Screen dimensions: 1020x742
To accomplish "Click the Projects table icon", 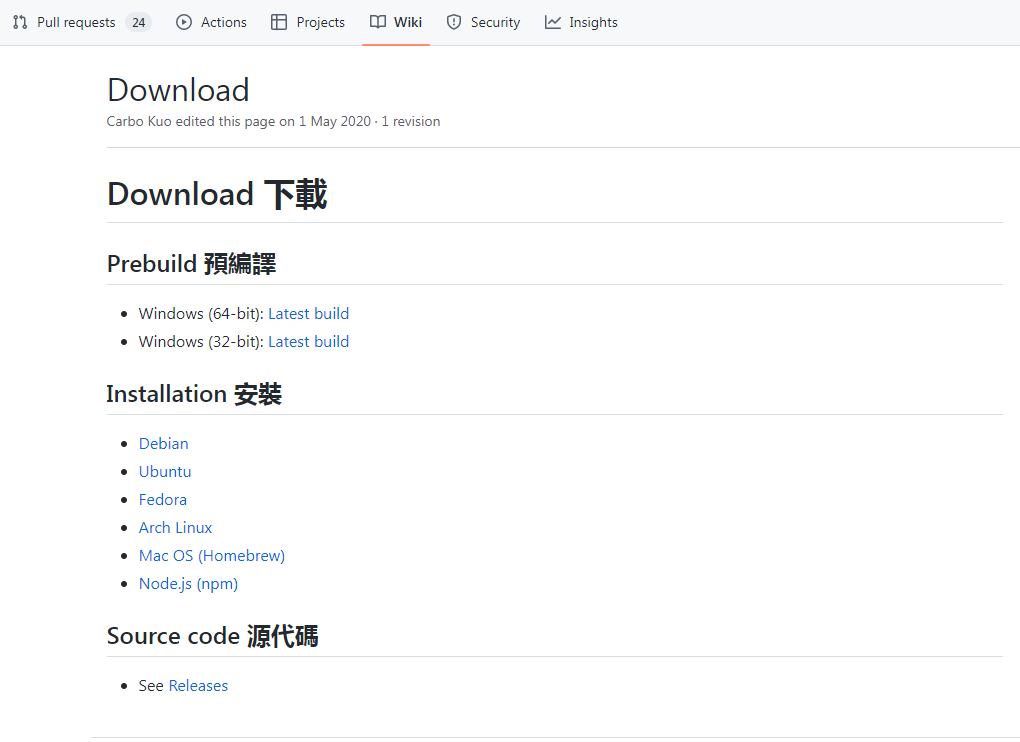I will tap(279, 22).
